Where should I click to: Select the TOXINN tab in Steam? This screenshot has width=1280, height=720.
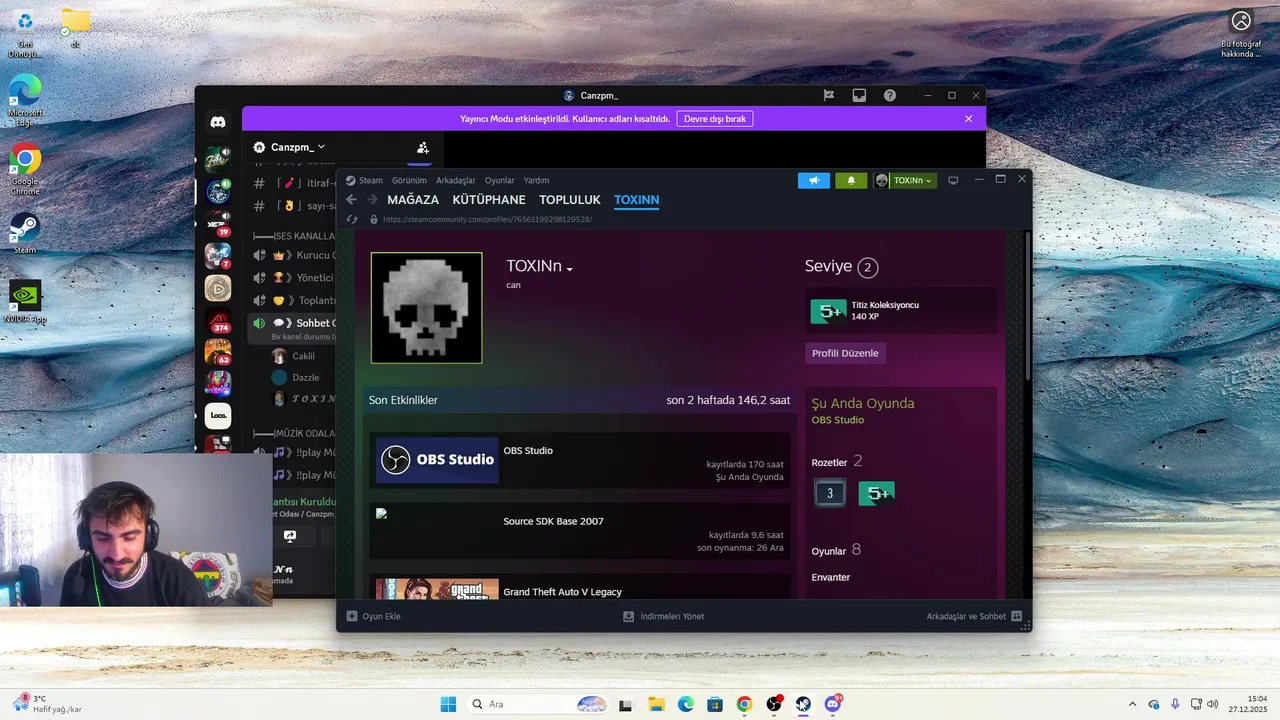636,200
